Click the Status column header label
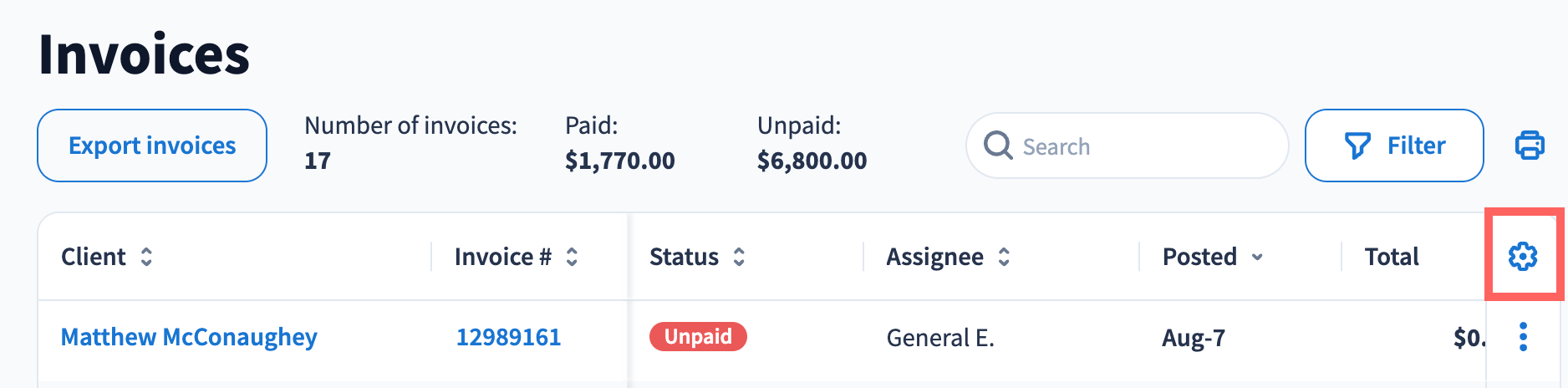1568x388 pixels. (684, 257)
